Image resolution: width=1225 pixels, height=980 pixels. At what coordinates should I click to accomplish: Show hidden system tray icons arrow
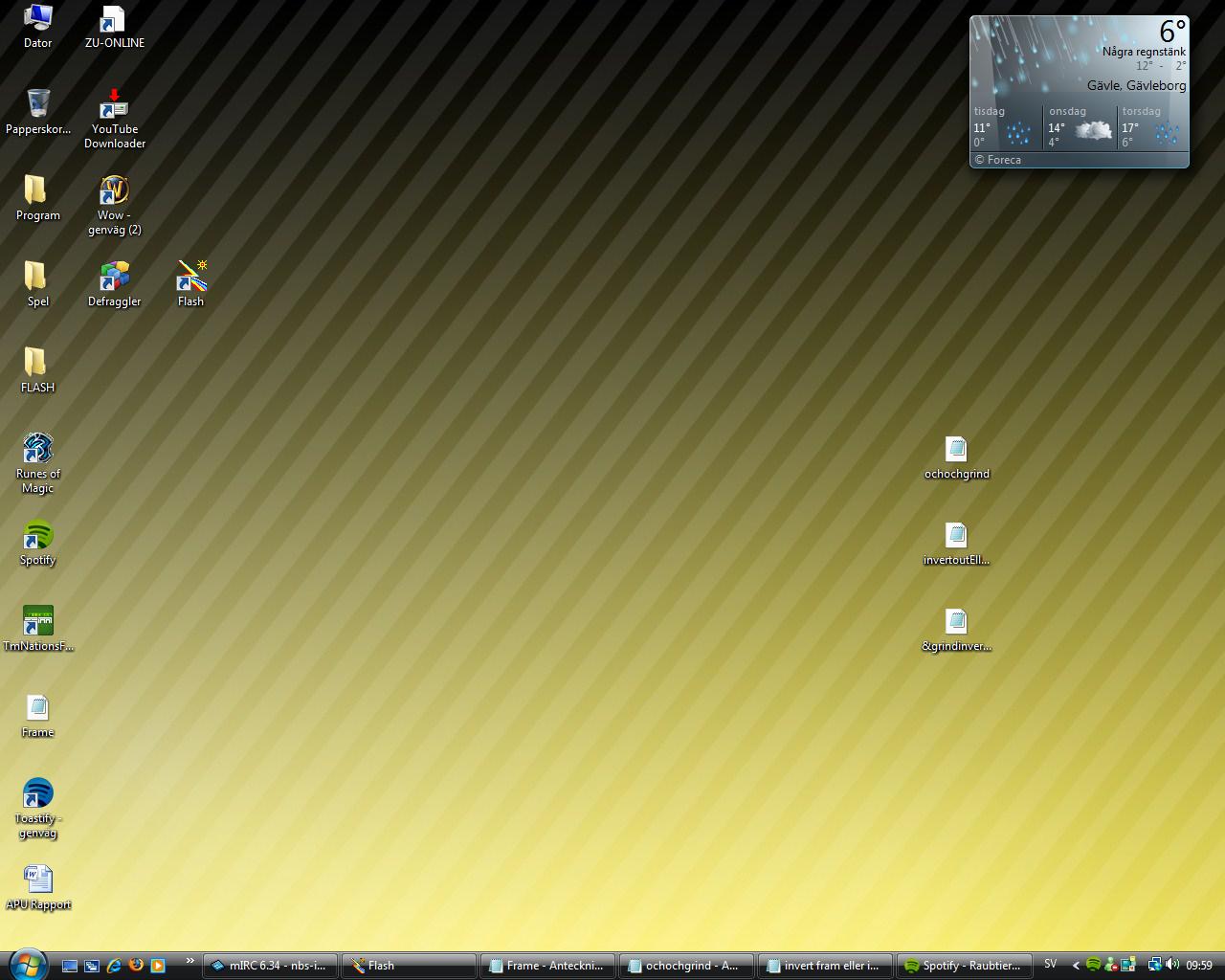1076,966
